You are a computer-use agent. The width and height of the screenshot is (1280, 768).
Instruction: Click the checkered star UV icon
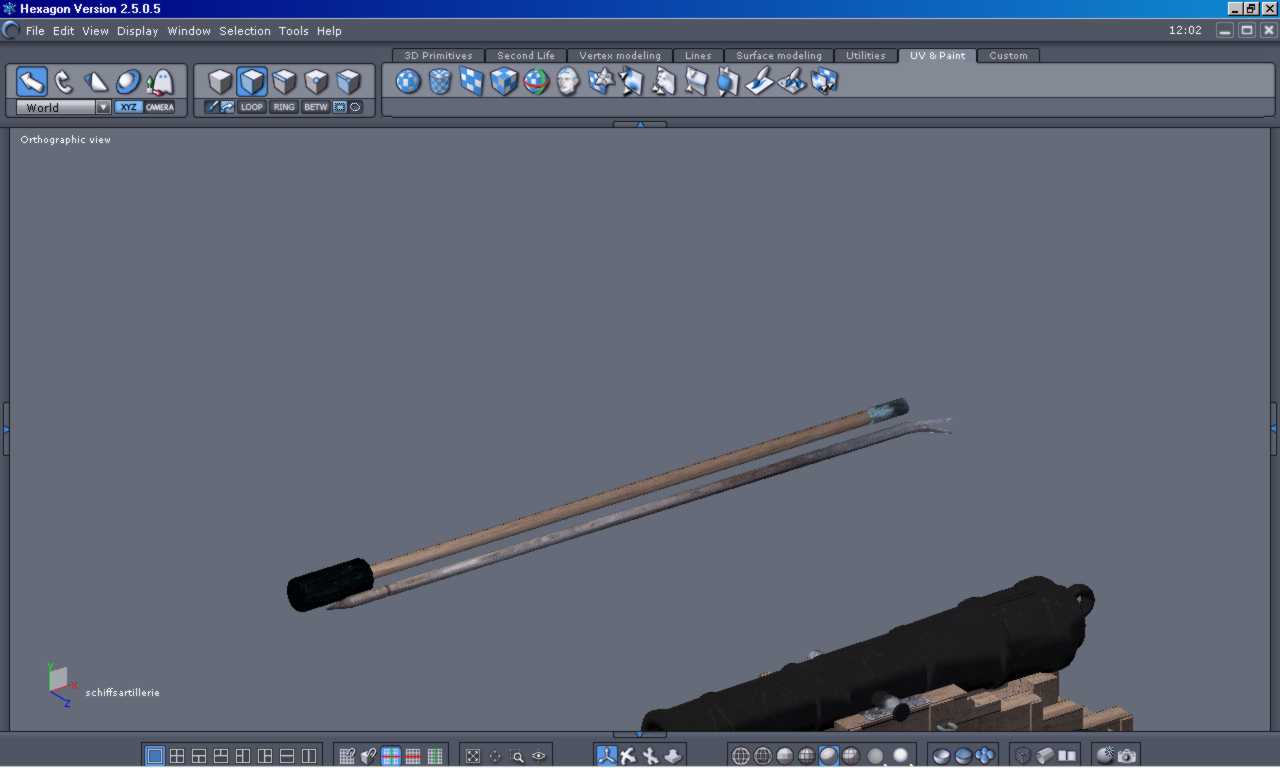pyautogui.click(x=600, y=81)
